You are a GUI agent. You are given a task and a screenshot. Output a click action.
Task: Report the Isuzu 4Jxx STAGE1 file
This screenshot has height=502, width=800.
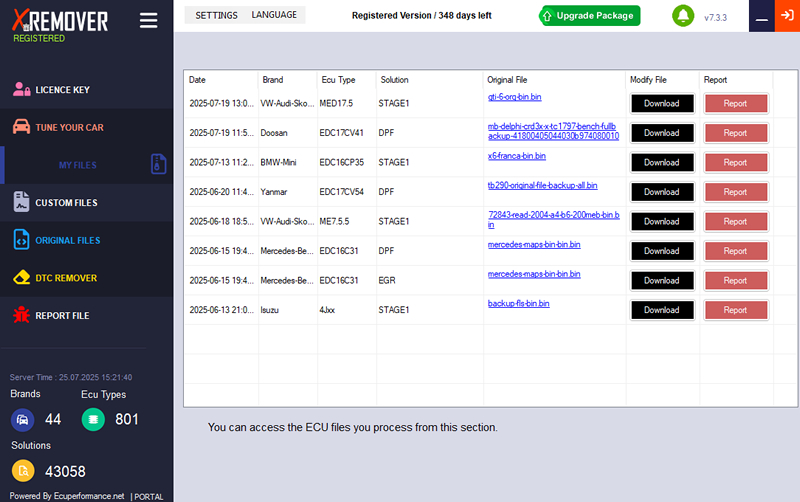tap(735, 310)
